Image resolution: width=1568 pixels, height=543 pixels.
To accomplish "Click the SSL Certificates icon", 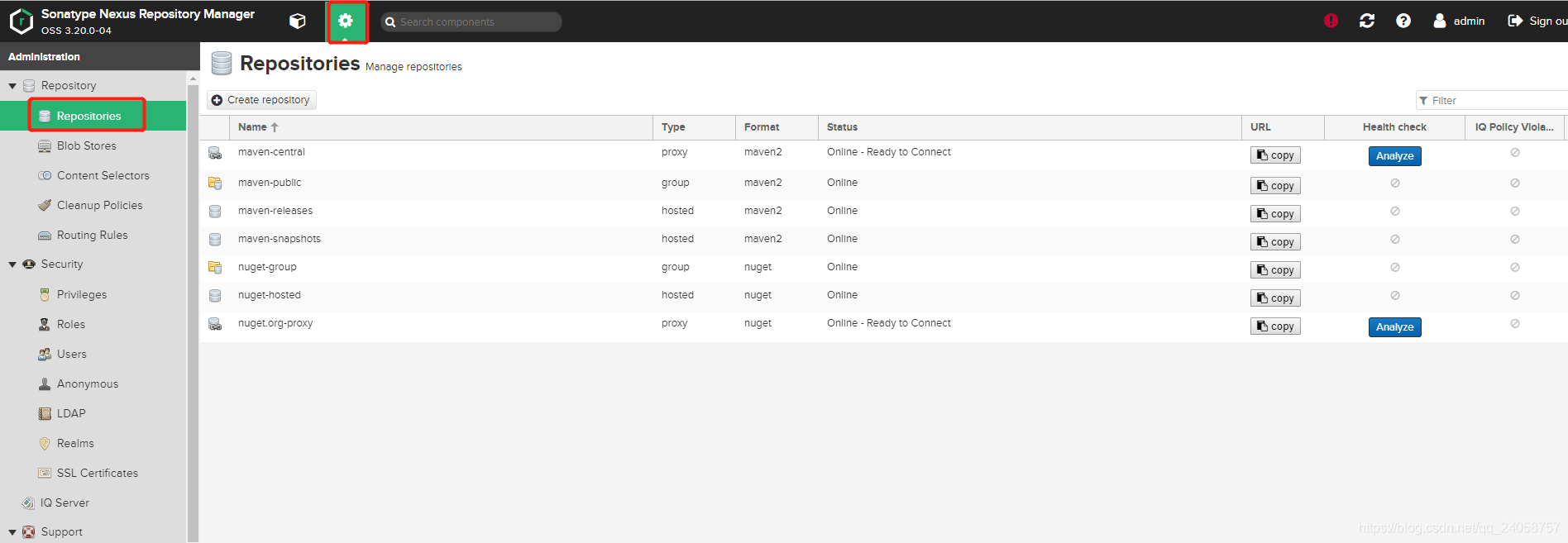I will point(45,473).
